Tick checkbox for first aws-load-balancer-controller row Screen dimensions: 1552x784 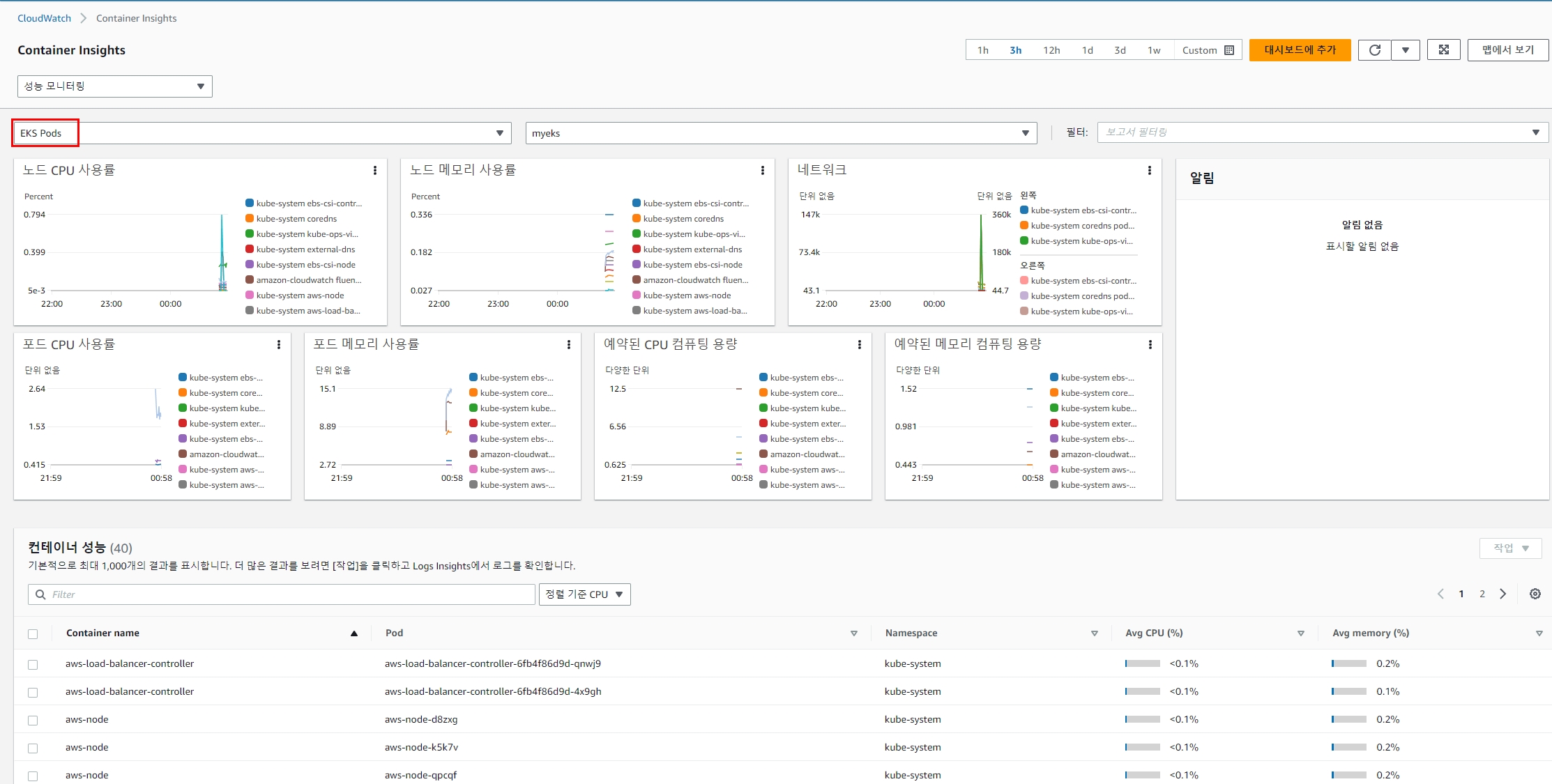coord(33,664)
